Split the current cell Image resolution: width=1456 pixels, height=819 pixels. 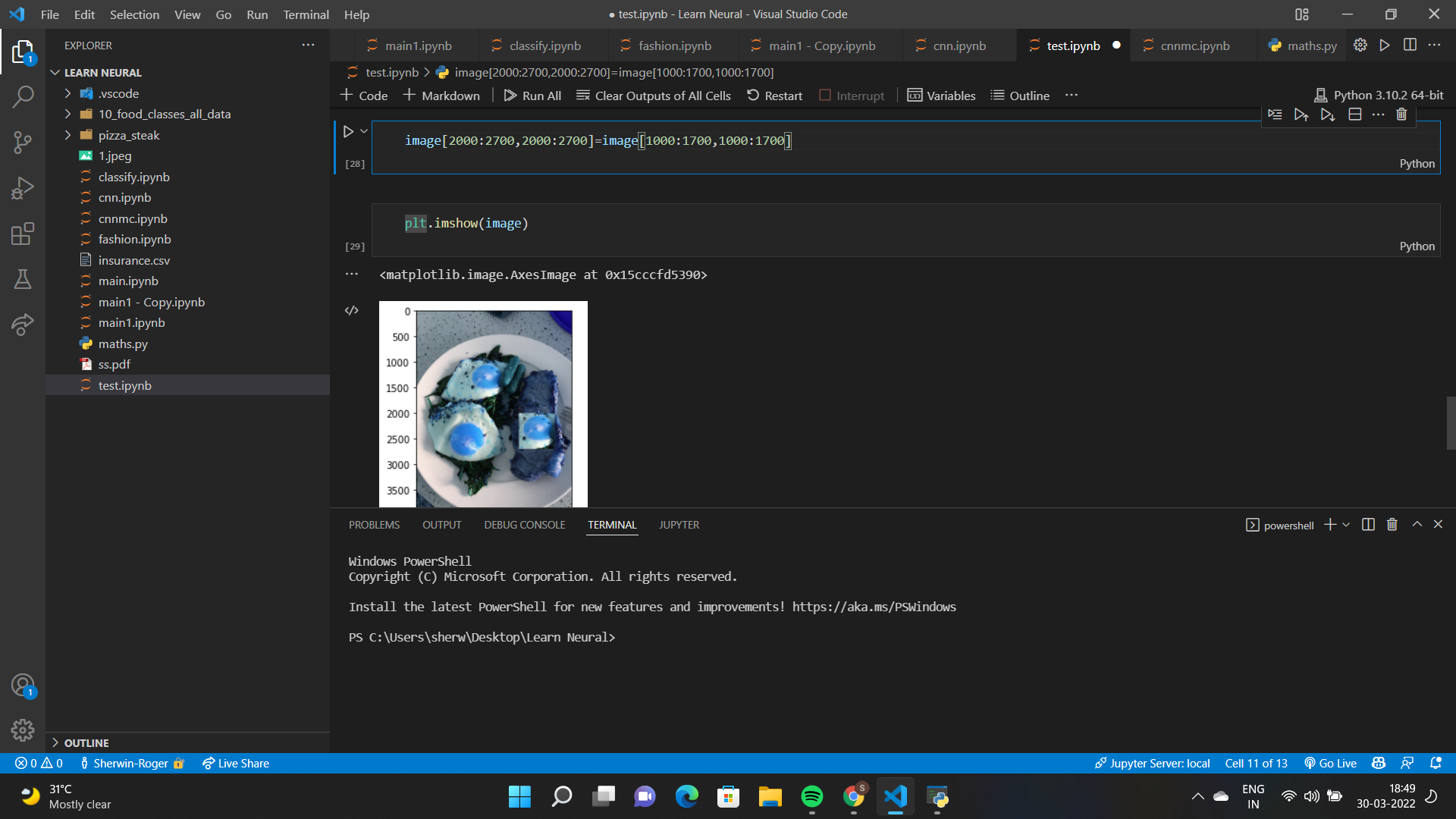(1355, 115)
